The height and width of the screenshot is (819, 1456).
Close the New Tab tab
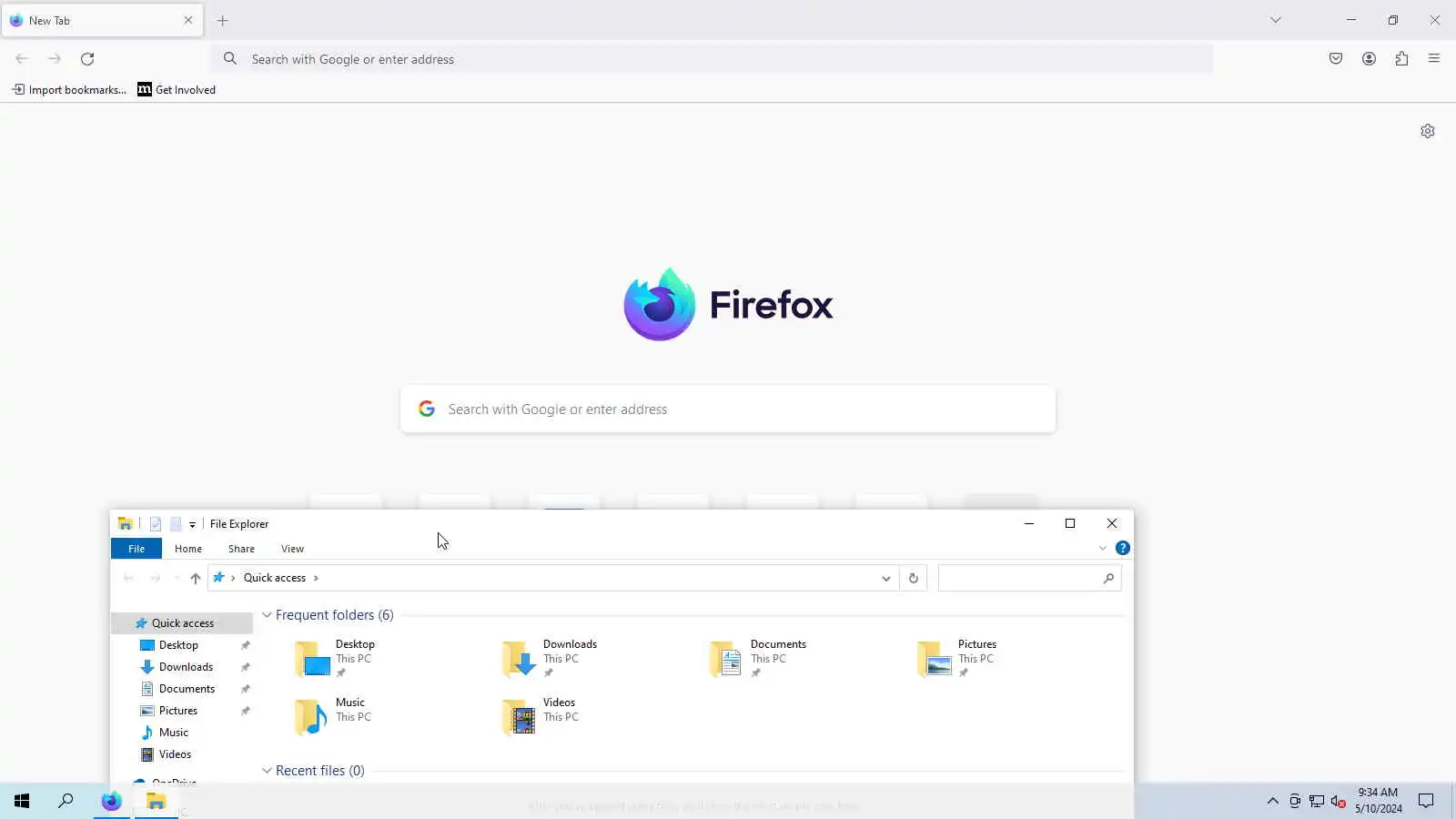(x=188, y=20)
